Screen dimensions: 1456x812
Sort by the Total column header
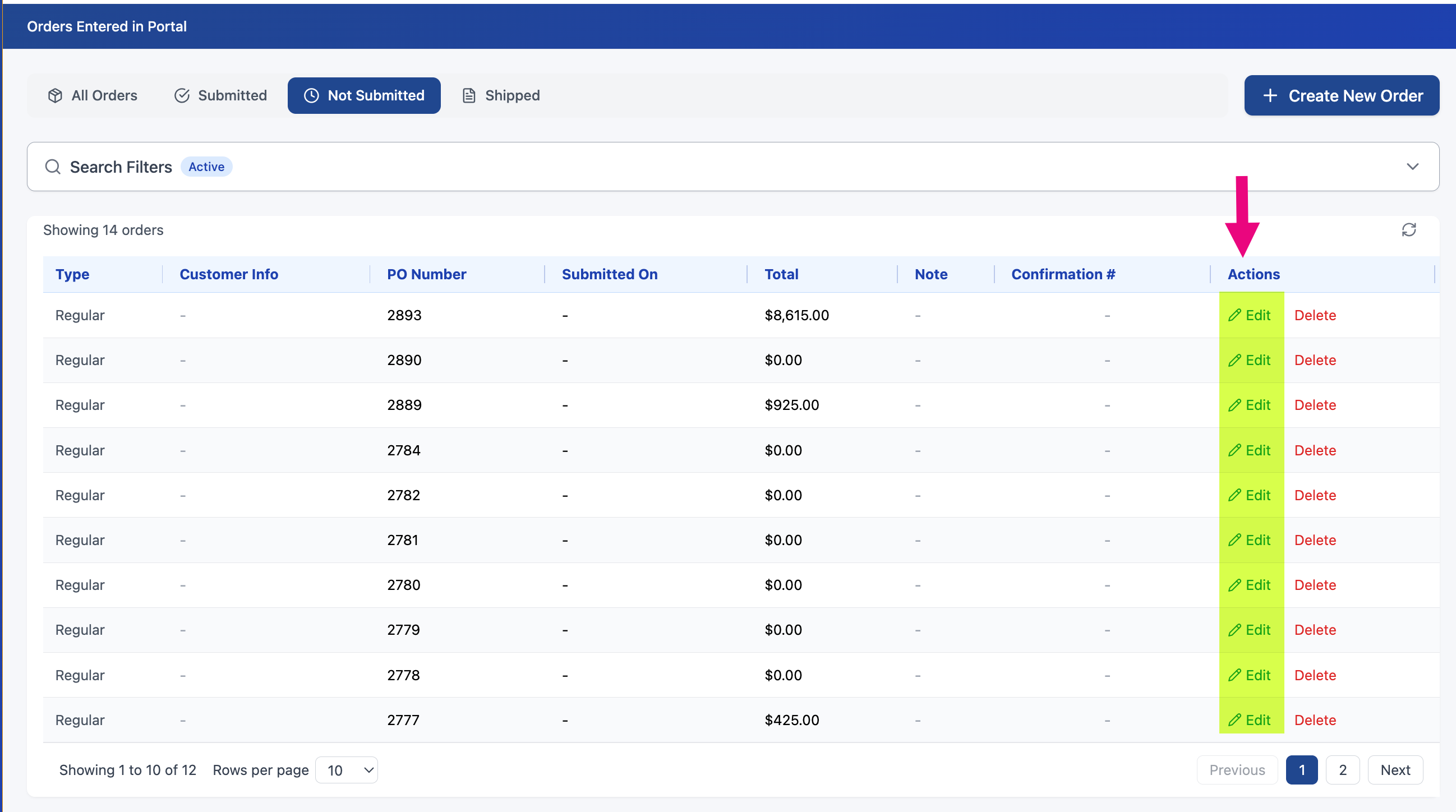[781, 274]
